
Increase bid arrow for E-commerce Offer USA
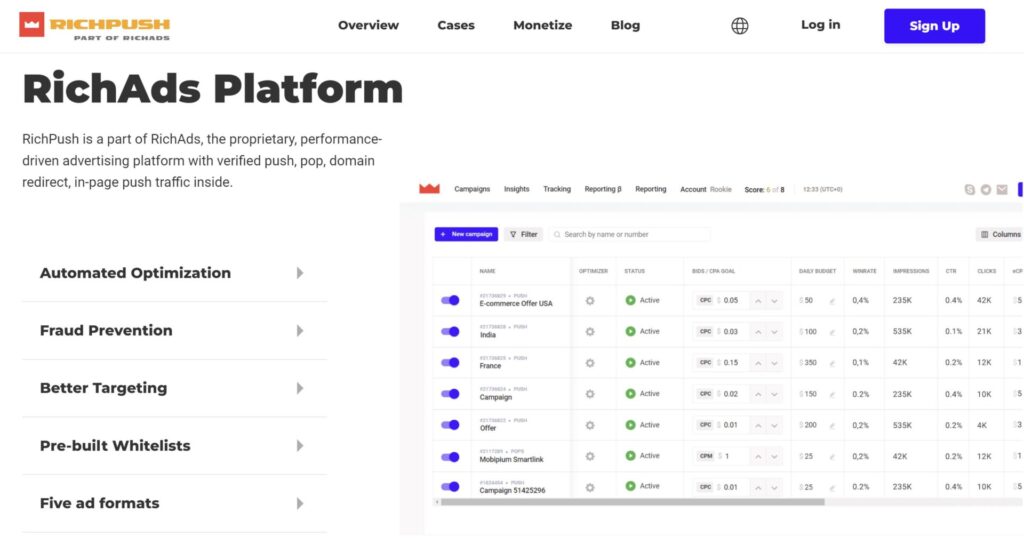[x=758, y=301]
